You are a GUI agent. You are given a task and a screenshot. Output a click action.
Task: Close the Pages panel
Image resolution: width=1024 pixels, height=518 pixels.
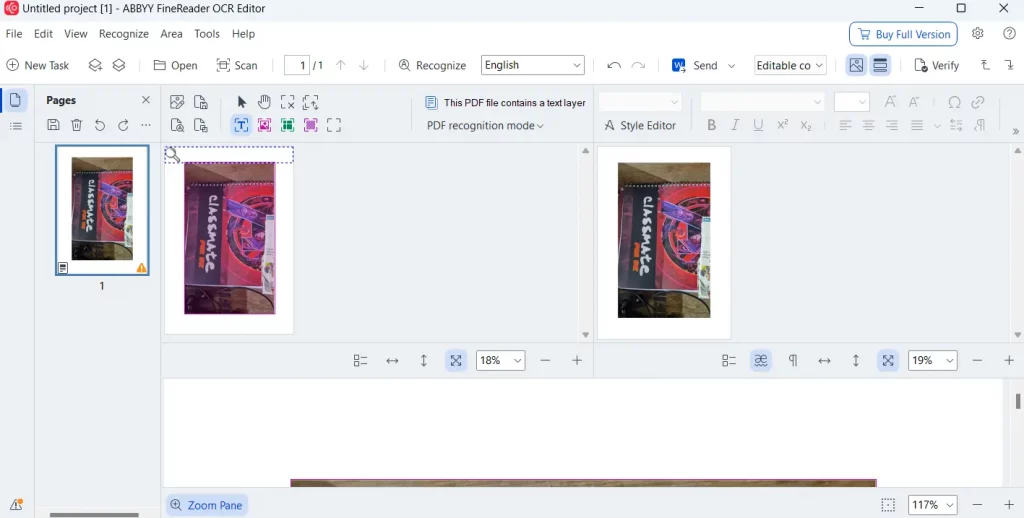[146, 100]
